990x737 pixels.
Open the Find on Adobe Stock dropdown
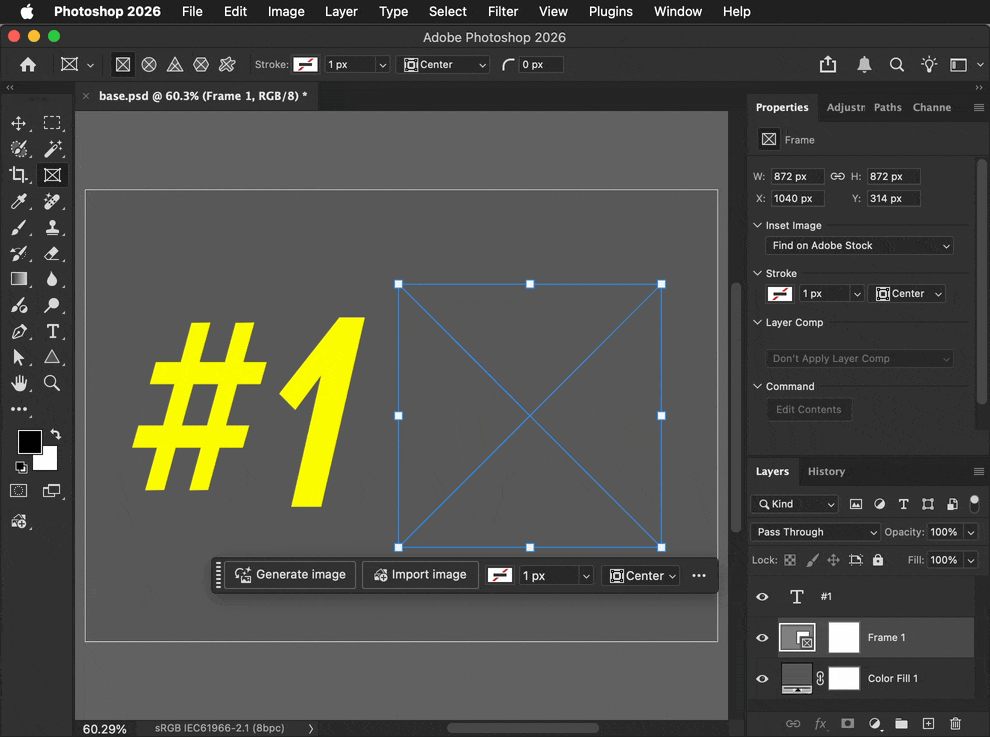point(859,246)
